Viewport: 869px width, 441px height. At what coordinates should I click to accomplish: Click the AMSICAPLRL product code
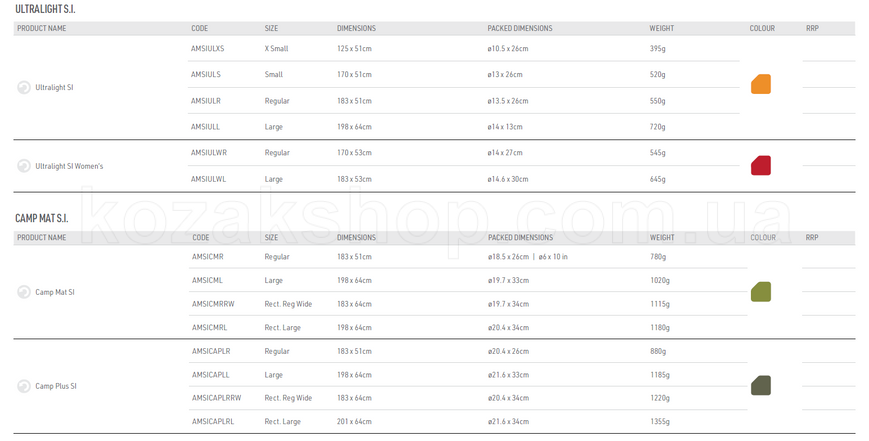[x=213, y=422]
